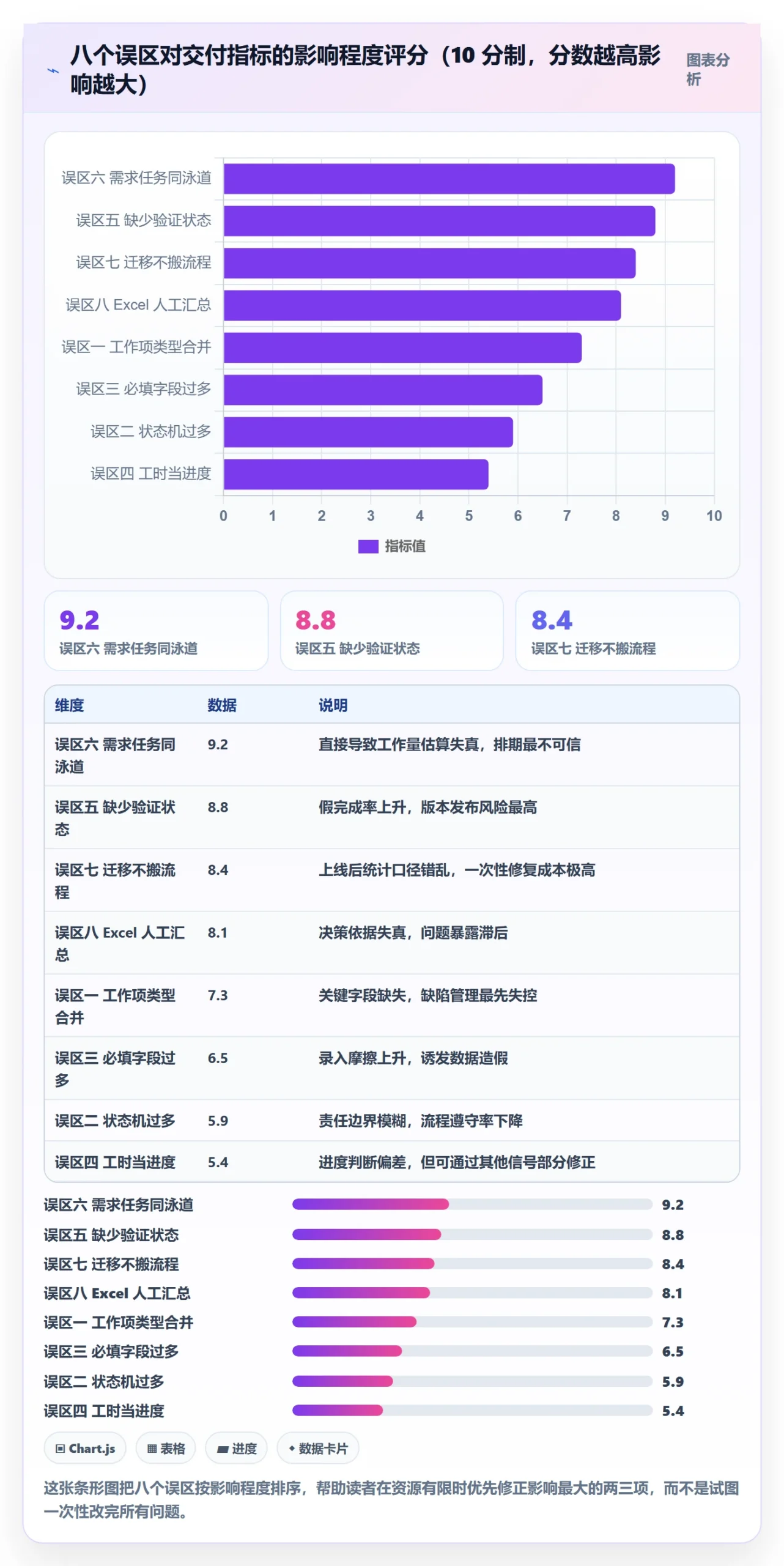The image size is (784, 1566).
Task: Click the 误区五 缺少验证状态 chart bar
Action: [439, 221]
